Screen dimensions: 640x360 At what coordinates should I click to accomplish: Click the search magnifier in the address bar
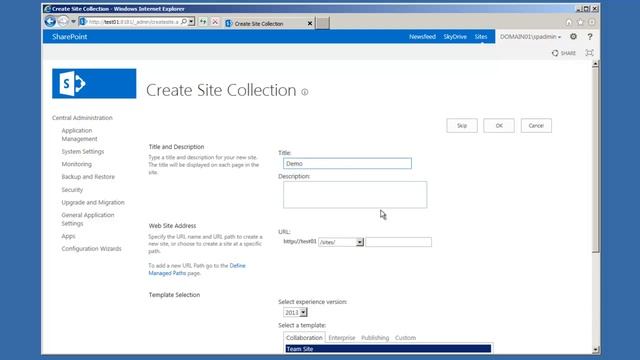184,22
